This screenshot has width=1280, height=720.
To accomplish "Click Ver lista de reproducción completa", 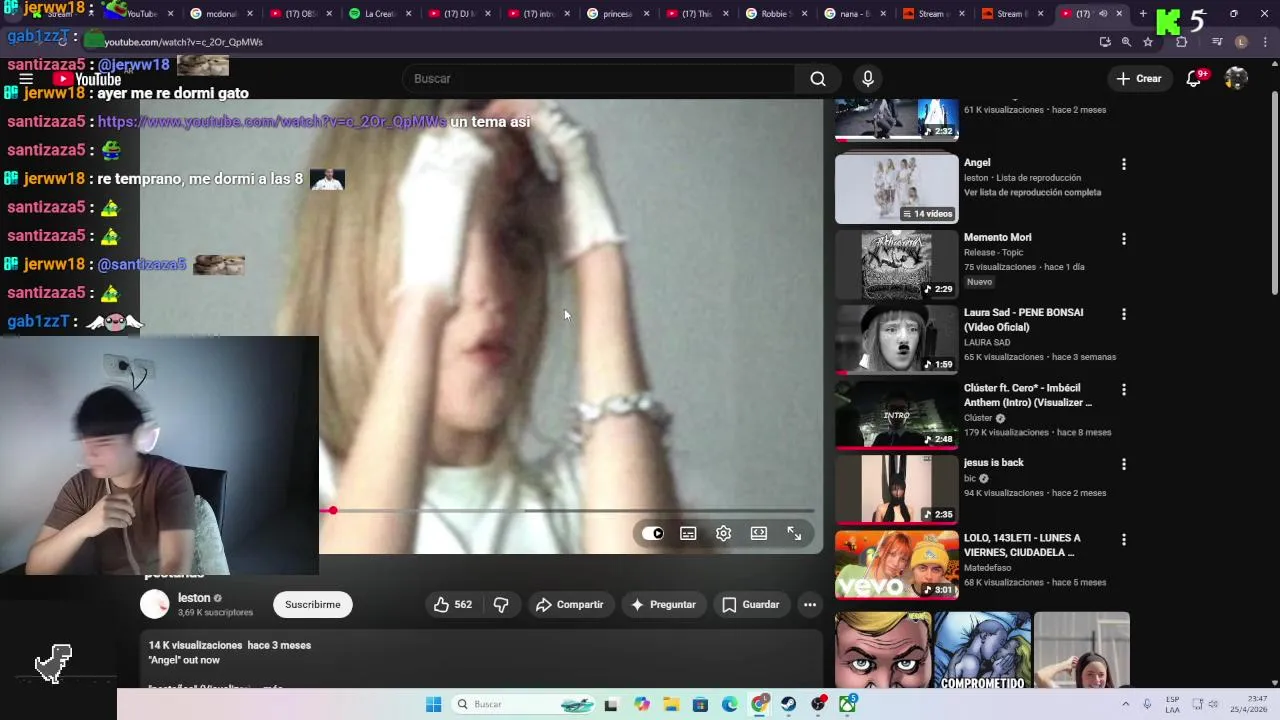I will pyautogui.click(x=1032, y=192).
